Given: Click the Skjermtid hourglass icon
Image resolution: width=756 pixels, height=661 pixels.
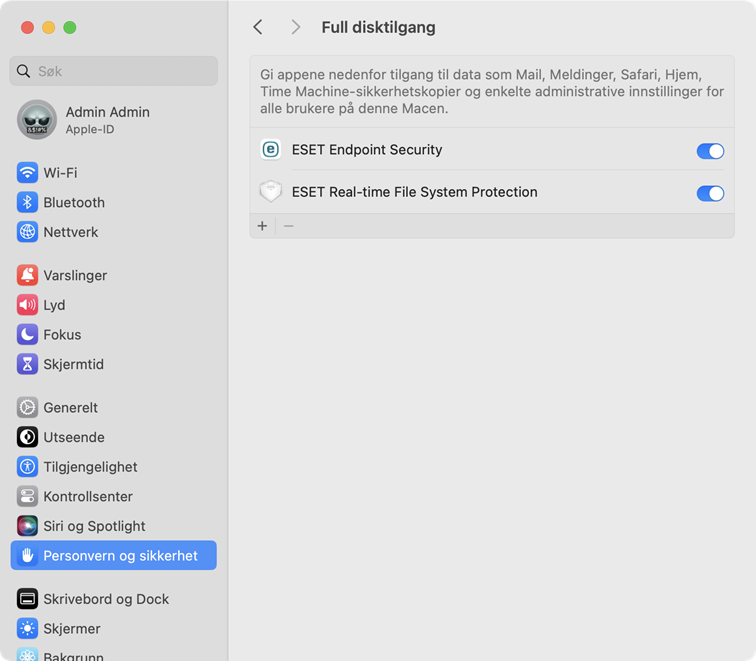Looking at the screenshot, I should pos(27,364).
